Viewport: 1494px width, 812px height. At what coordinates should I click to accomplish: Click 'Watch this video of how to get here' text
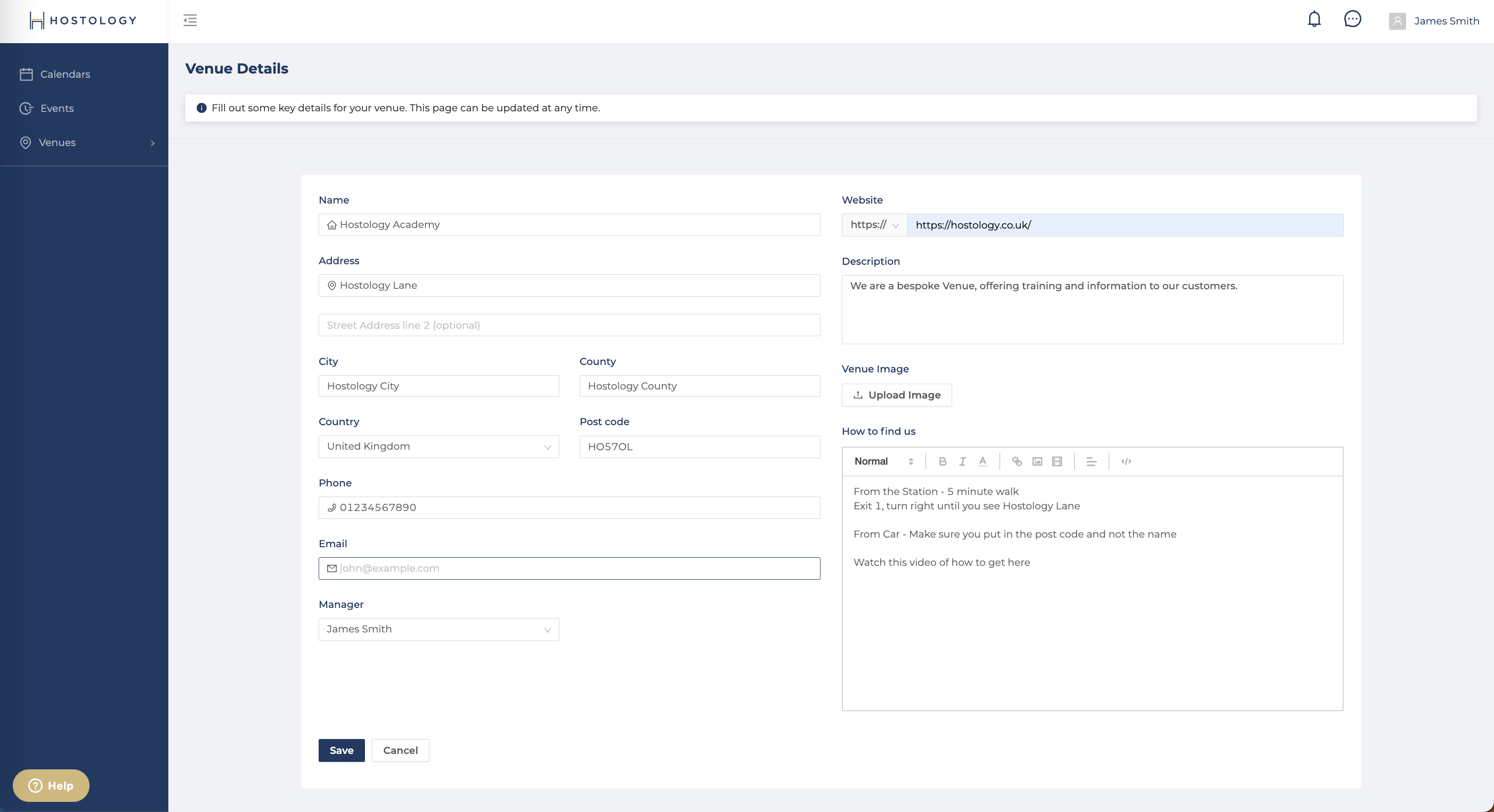coord(941,563)
